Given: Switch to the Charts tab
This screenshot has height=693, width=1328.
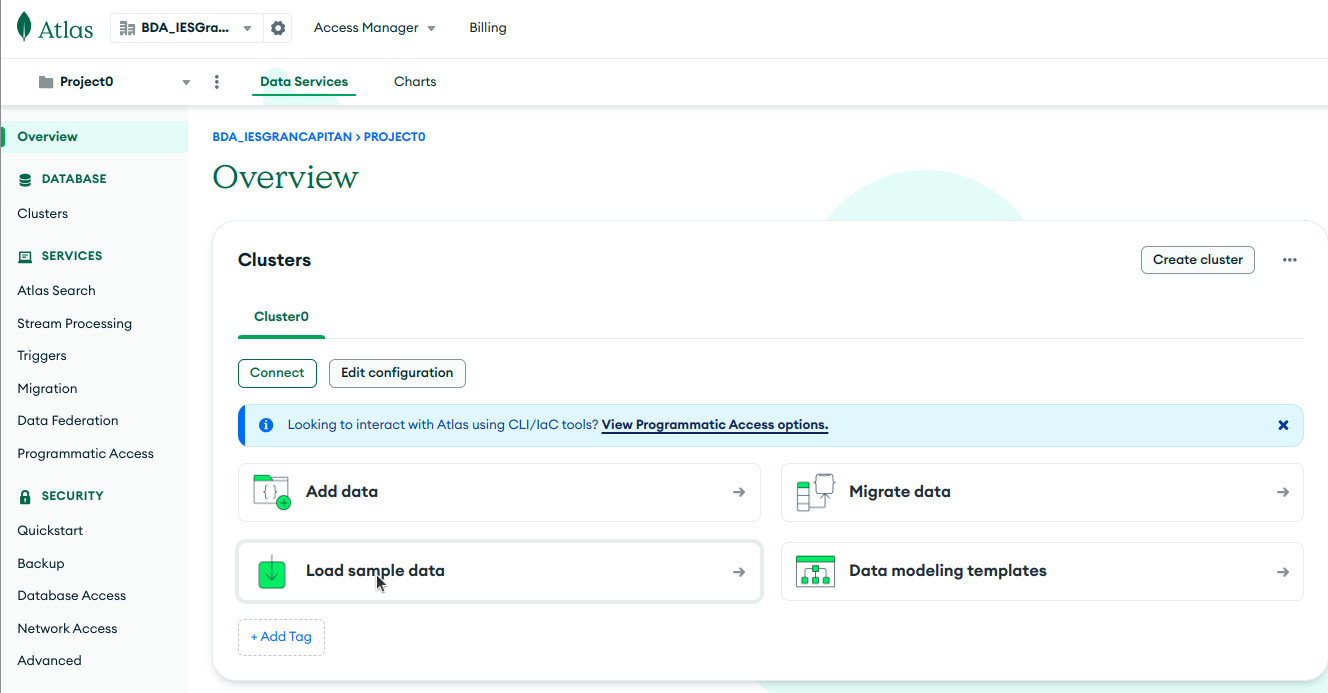Looking at the screenshot, I should [415, 82].
